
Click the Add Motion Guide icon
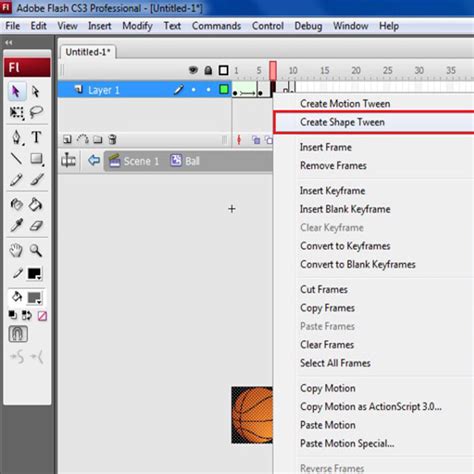tap(82, 139)
